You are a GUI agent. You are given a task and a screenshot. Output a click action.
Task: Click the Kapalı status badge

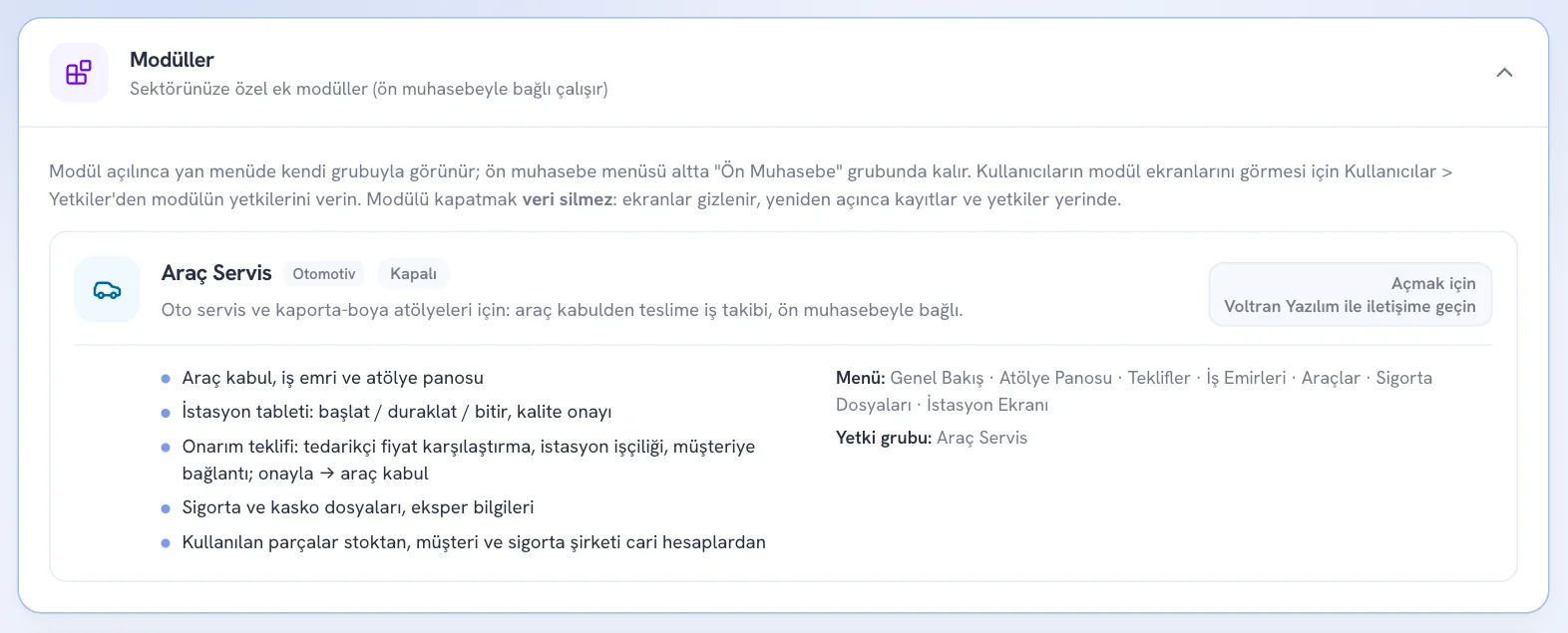point(413,274)
